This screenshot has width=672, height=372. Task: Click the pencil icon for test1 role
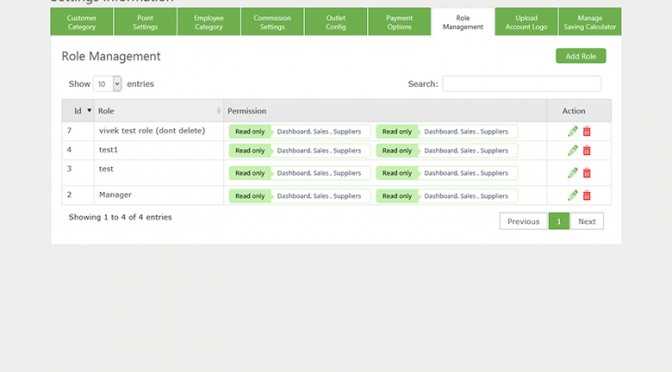coord(573,150)
